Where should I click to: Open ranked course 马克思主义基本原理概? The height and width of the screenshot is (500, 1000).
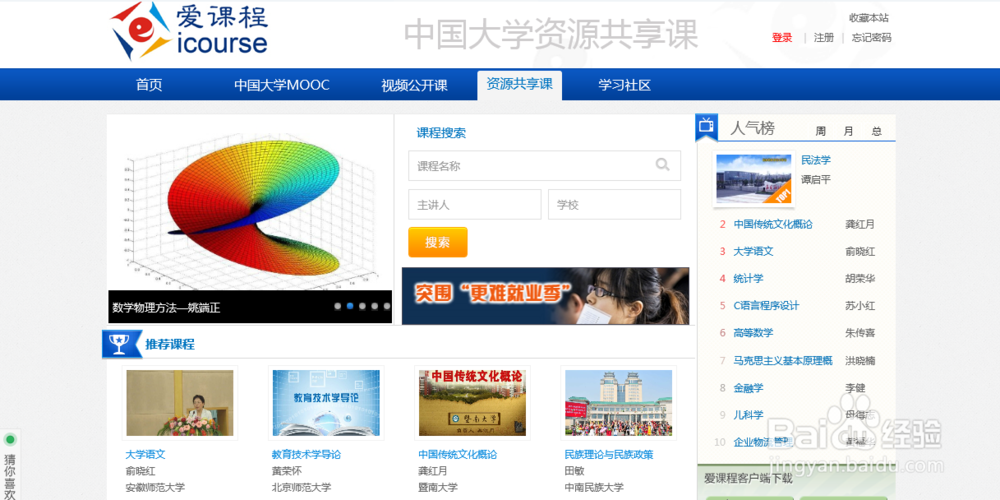[783, 360]
